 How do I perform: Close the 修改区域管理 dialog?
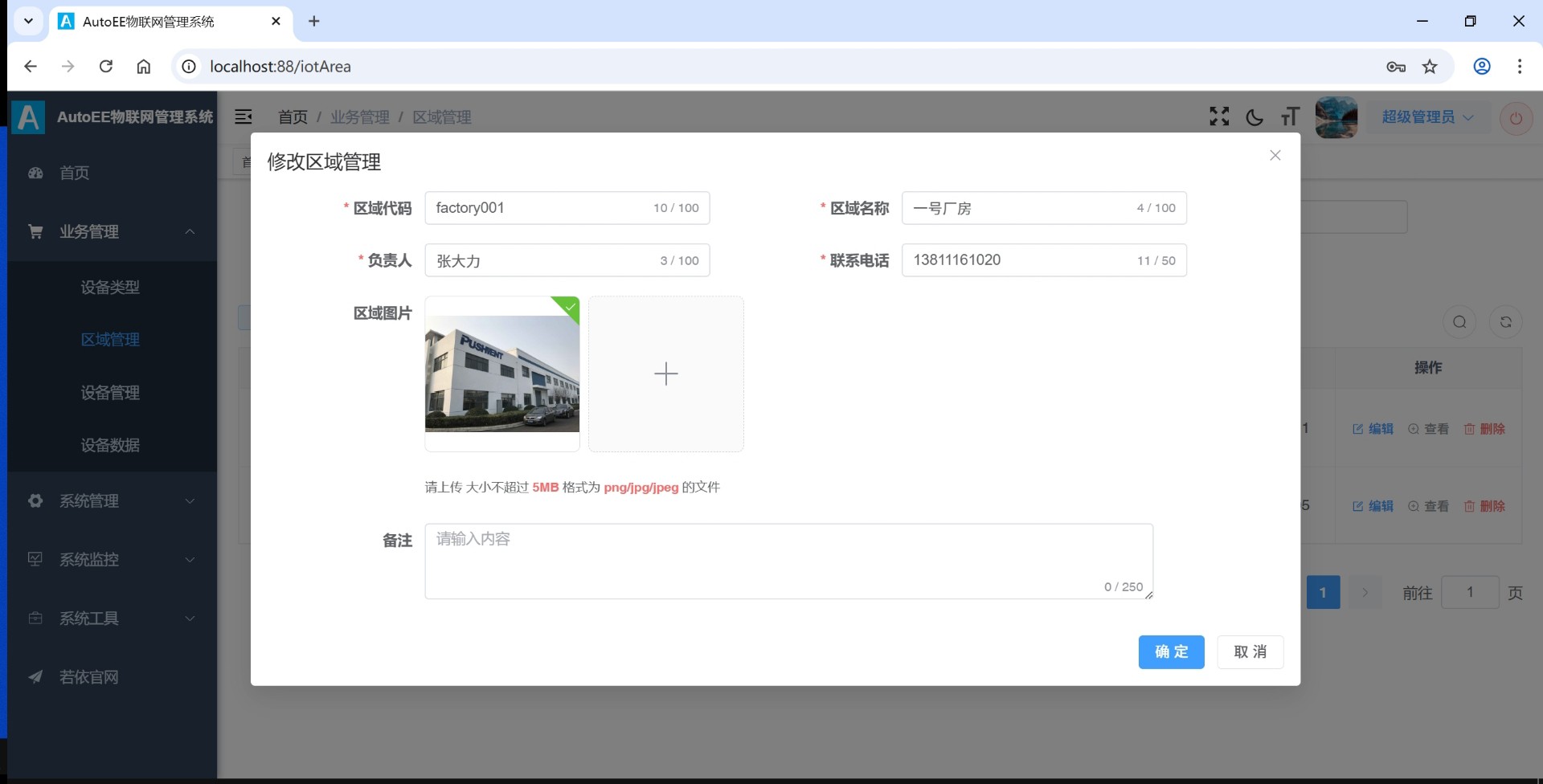[1275, 156]
